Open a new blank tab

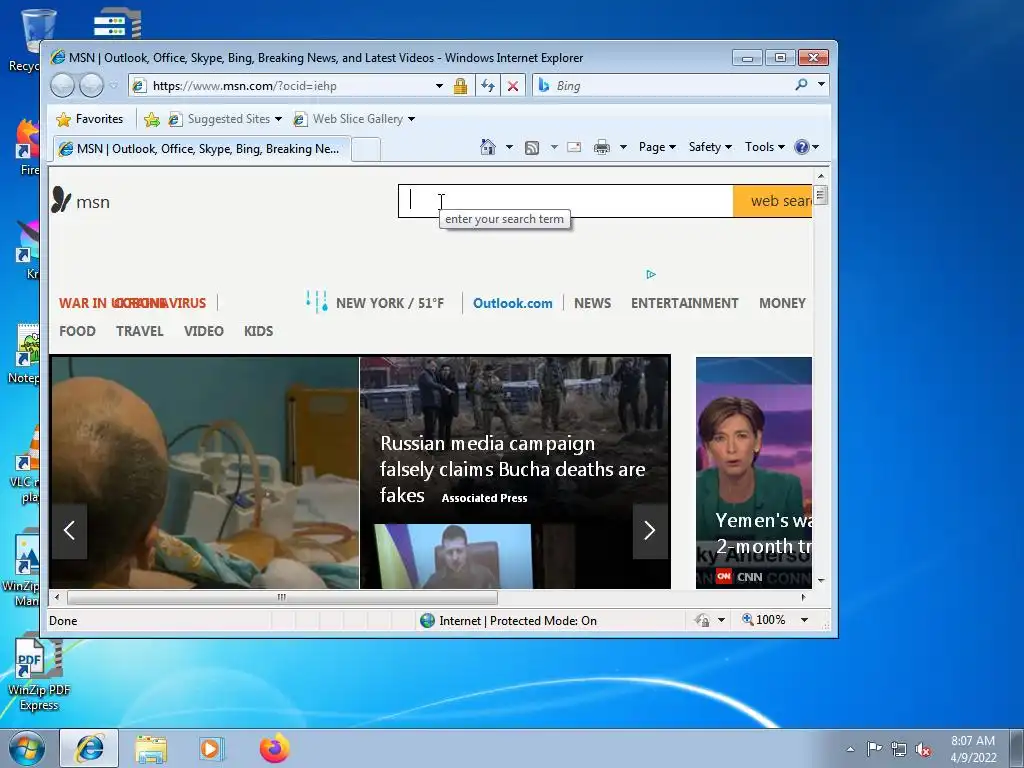tap(366, 150)
